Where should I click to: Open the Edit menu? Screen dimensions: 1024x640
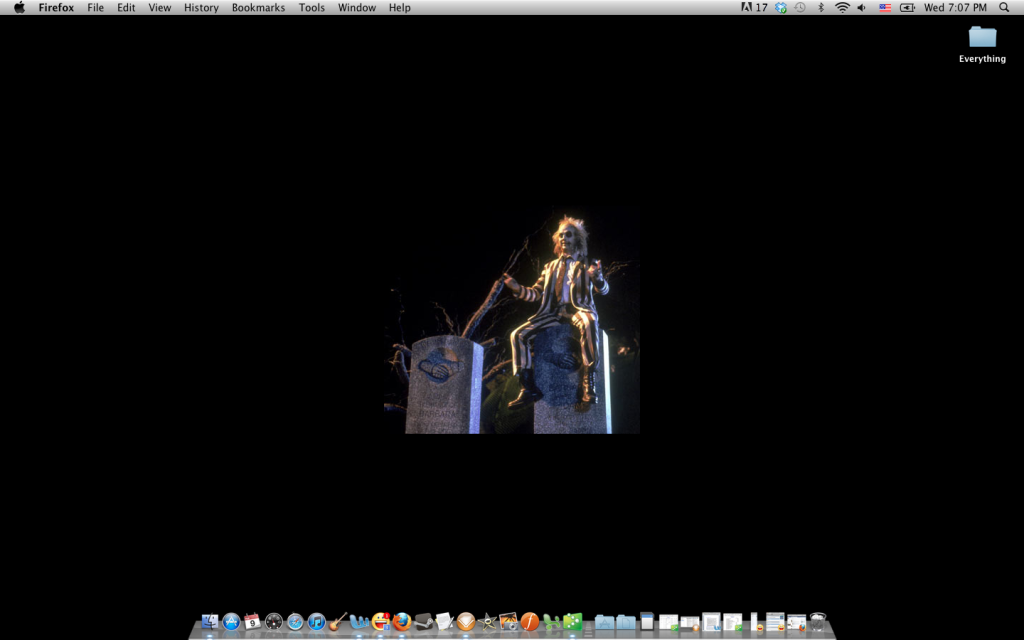click(126, 7)
